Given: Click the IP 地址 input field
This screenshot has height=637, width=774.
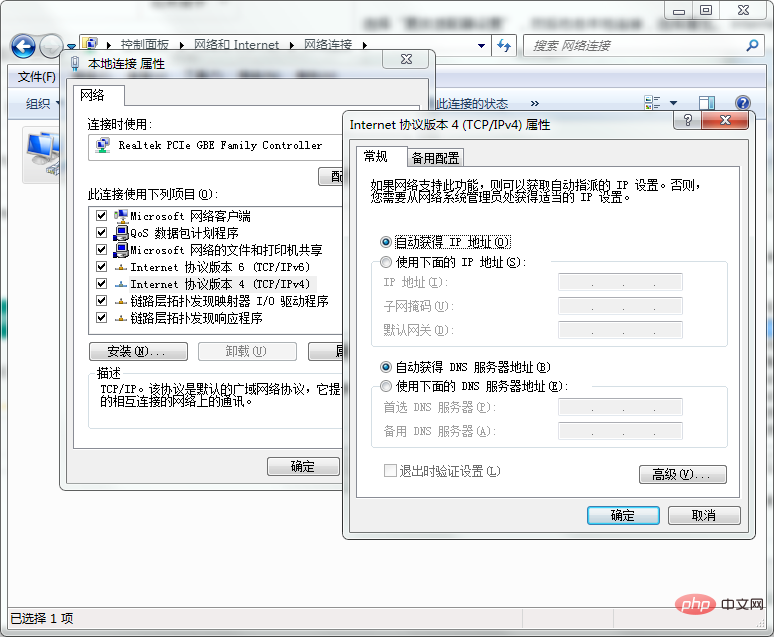Looking at the screenshot, I should click(620, 282).
